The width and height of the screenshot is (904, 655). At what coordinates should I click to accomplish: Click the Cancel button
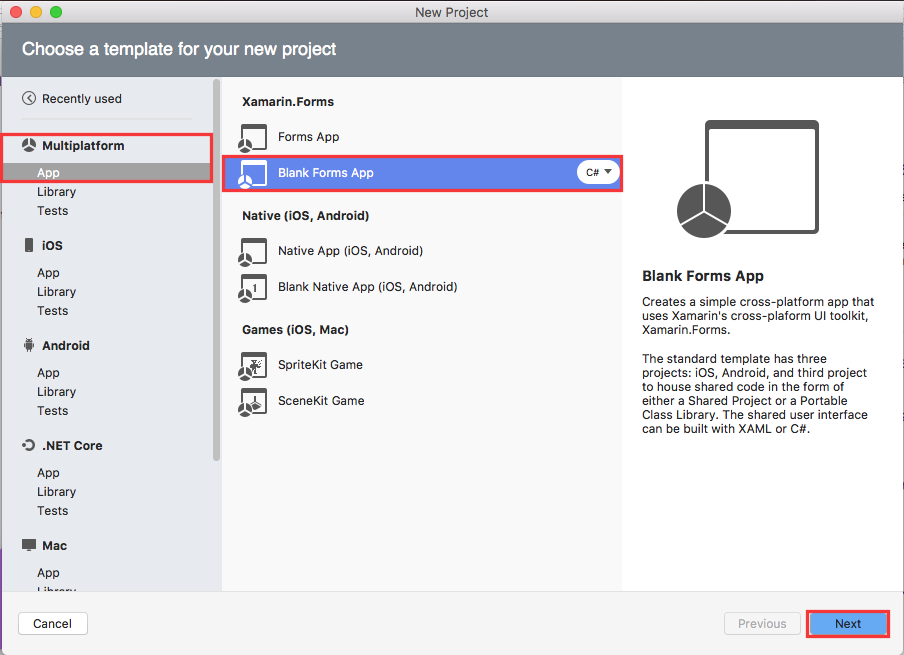tap(52, 623)
